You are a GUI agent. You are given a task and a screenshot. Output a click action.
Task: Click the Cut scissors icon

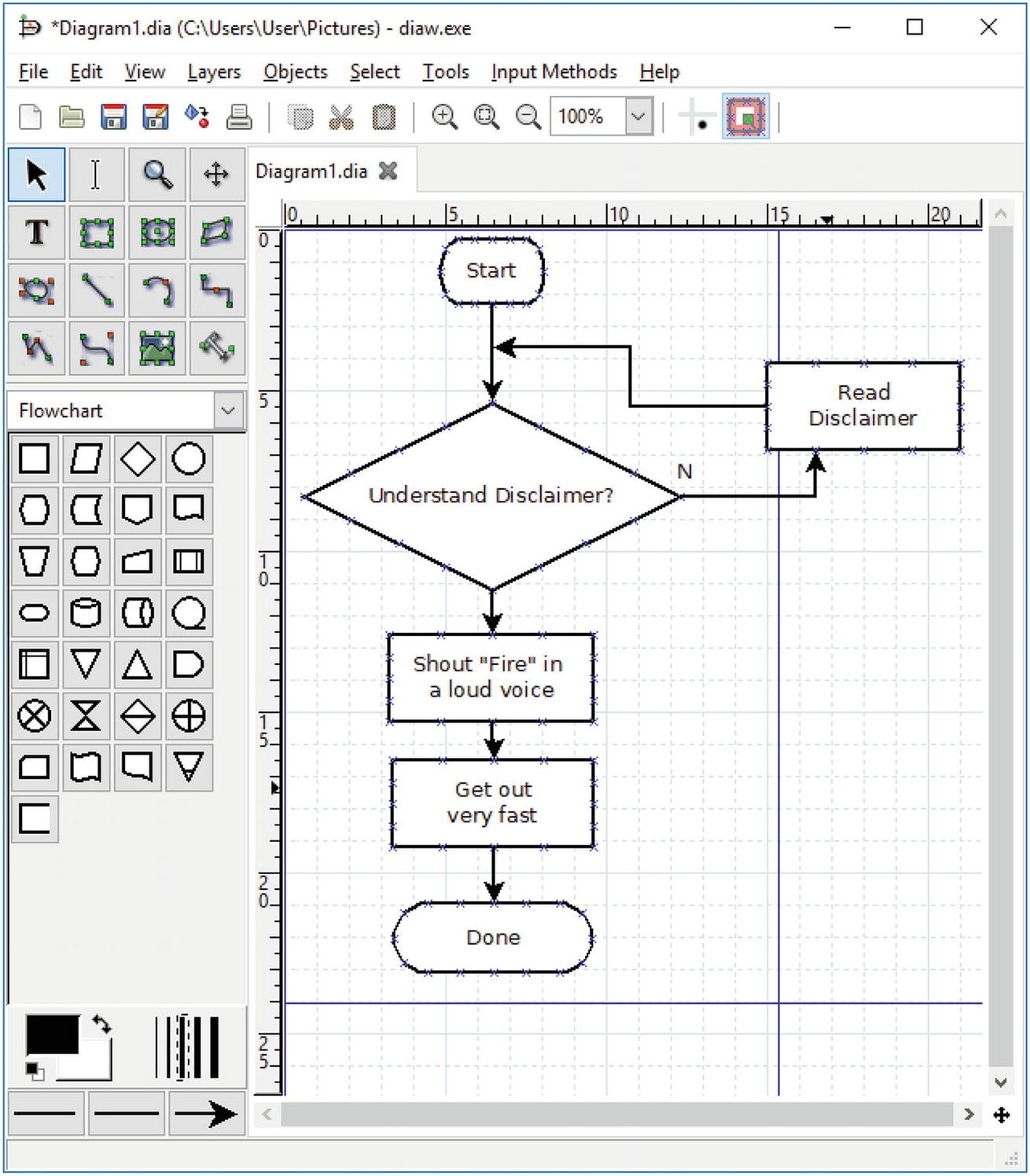341,117
